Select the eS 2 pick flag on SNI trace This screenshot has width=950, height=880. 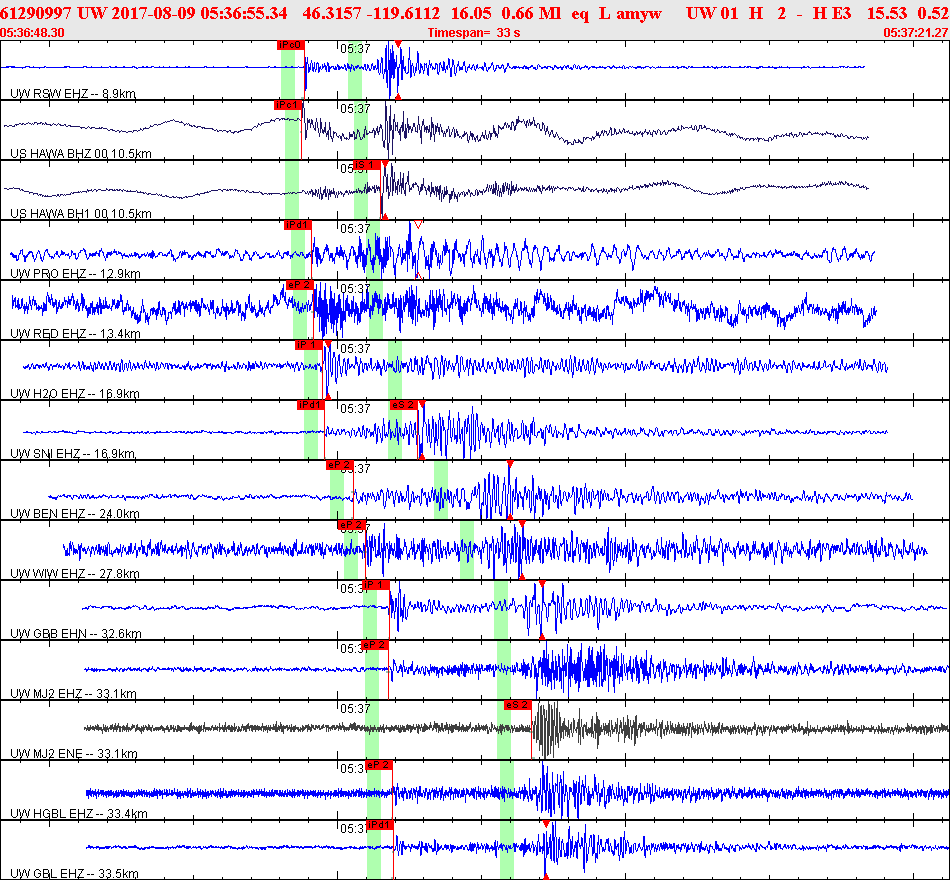tap(404, 405)
